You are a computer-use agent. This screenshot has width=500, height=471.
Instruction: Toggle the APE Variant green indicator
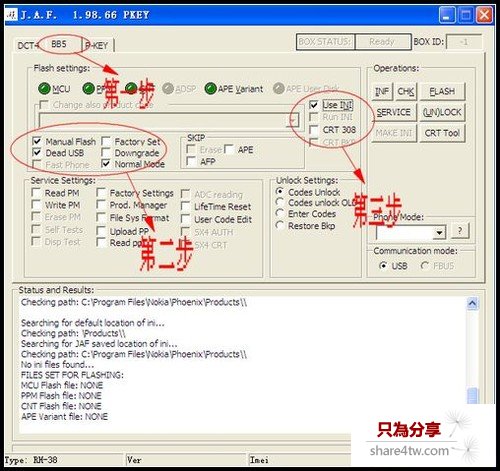pyautogui.click(x=211, y=89)
